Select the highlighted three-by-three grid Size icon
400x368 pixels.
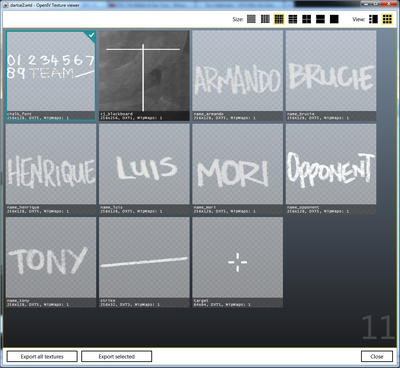tap(279, 19)
